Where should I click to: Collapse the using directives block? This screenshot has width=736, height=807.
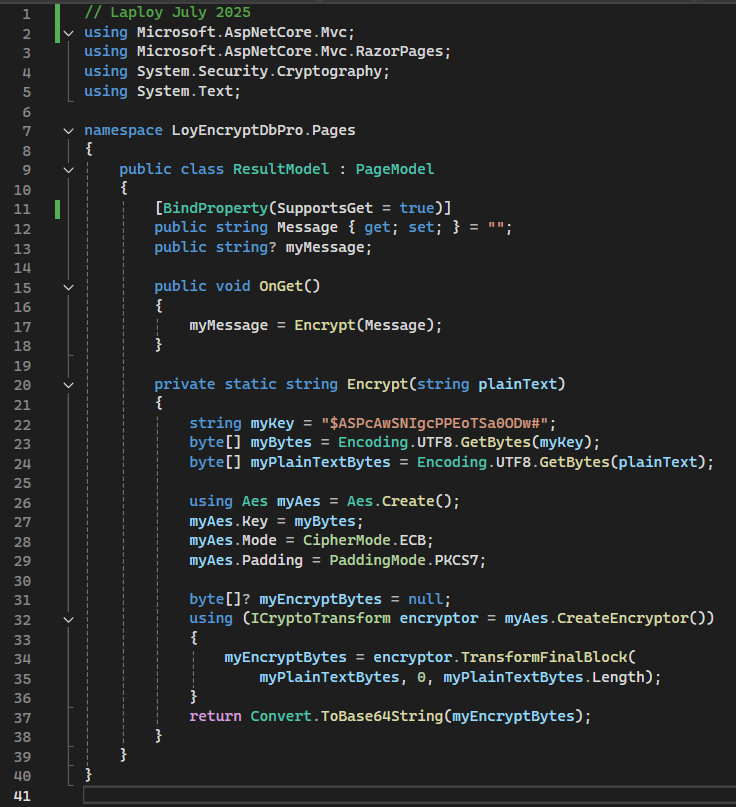point(68,32)
